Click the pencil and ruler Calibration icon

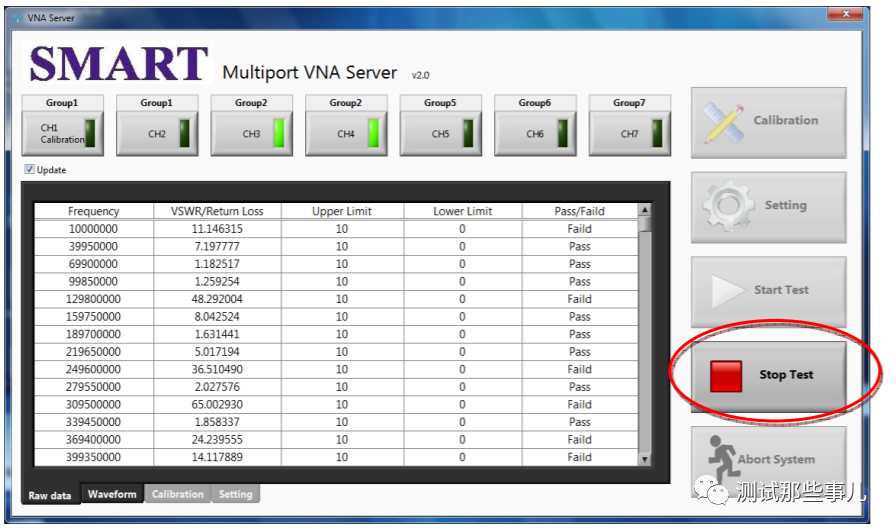coord(723,122)
